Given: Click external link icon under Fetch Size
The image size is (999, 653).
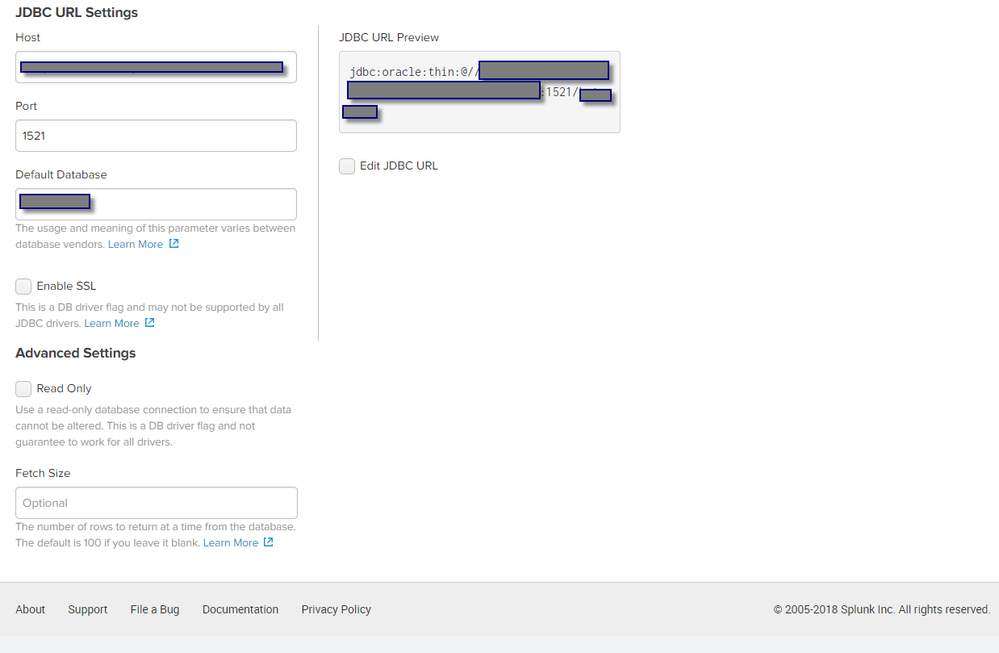Looking at the screenshot, I should tap(268, 543).
